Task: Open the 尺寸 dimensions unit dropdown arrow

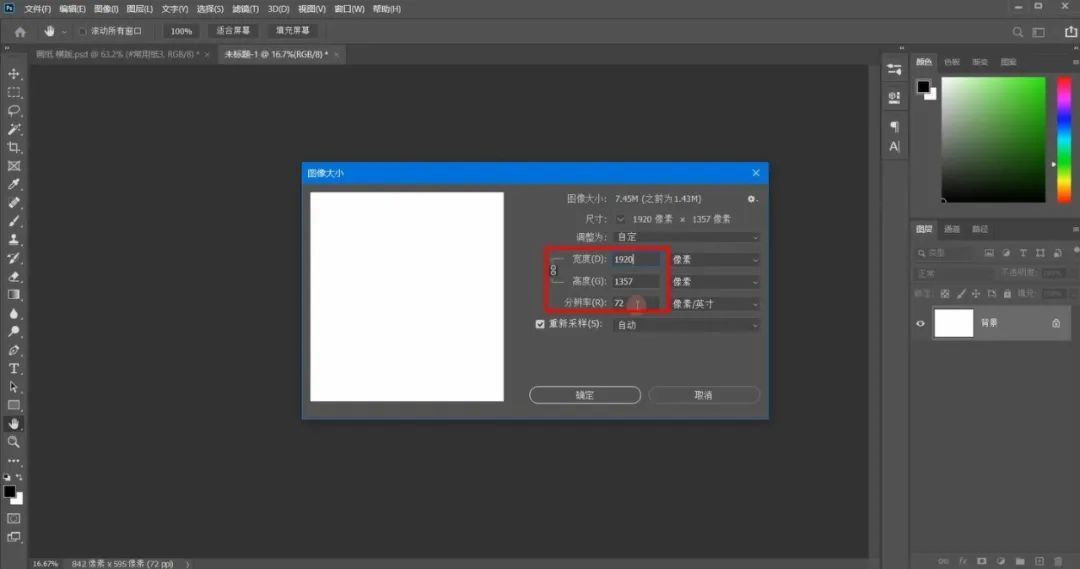Action: coord(621,219)
